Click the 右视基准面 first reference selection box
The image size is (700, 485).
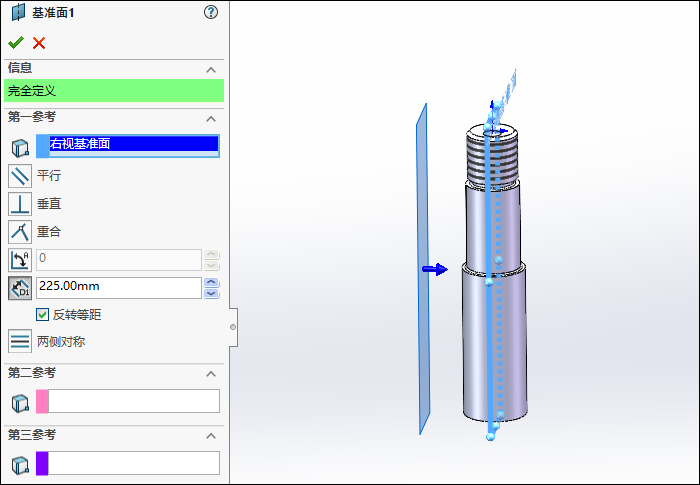[x=127, y=145]
